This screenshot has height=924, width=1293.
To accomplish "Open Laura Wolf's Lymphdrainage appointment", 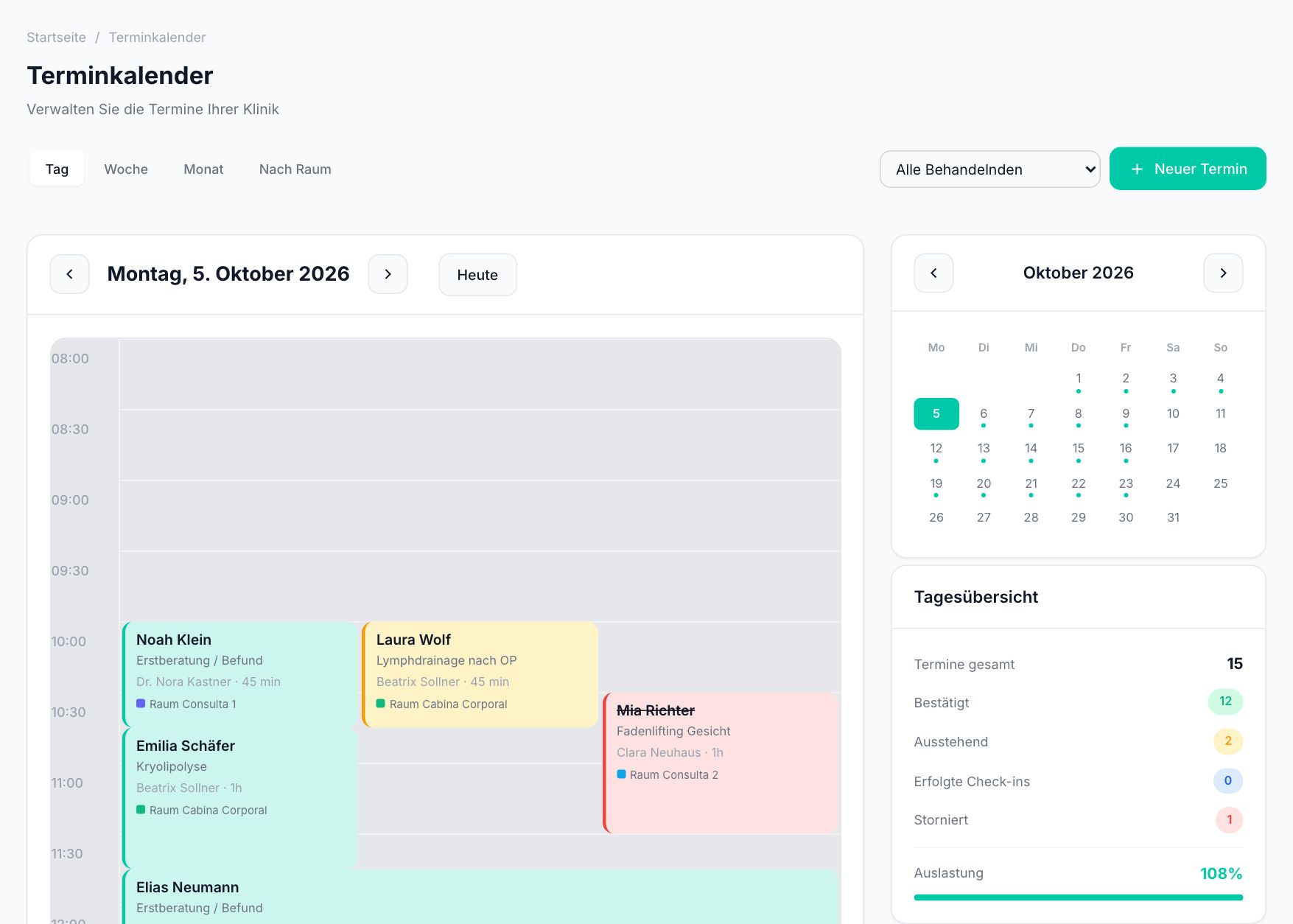I will click(480, 674).
